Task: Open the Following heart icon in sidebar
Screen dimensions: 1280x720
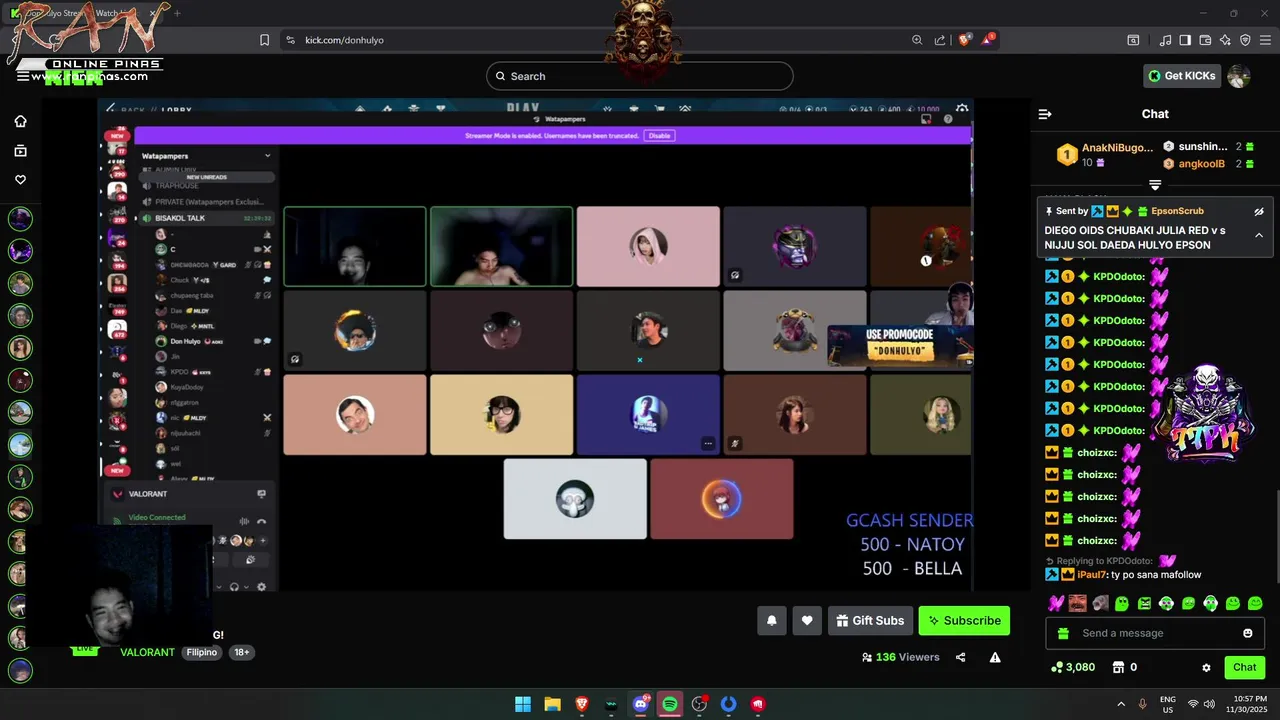Action: [20, 180]
